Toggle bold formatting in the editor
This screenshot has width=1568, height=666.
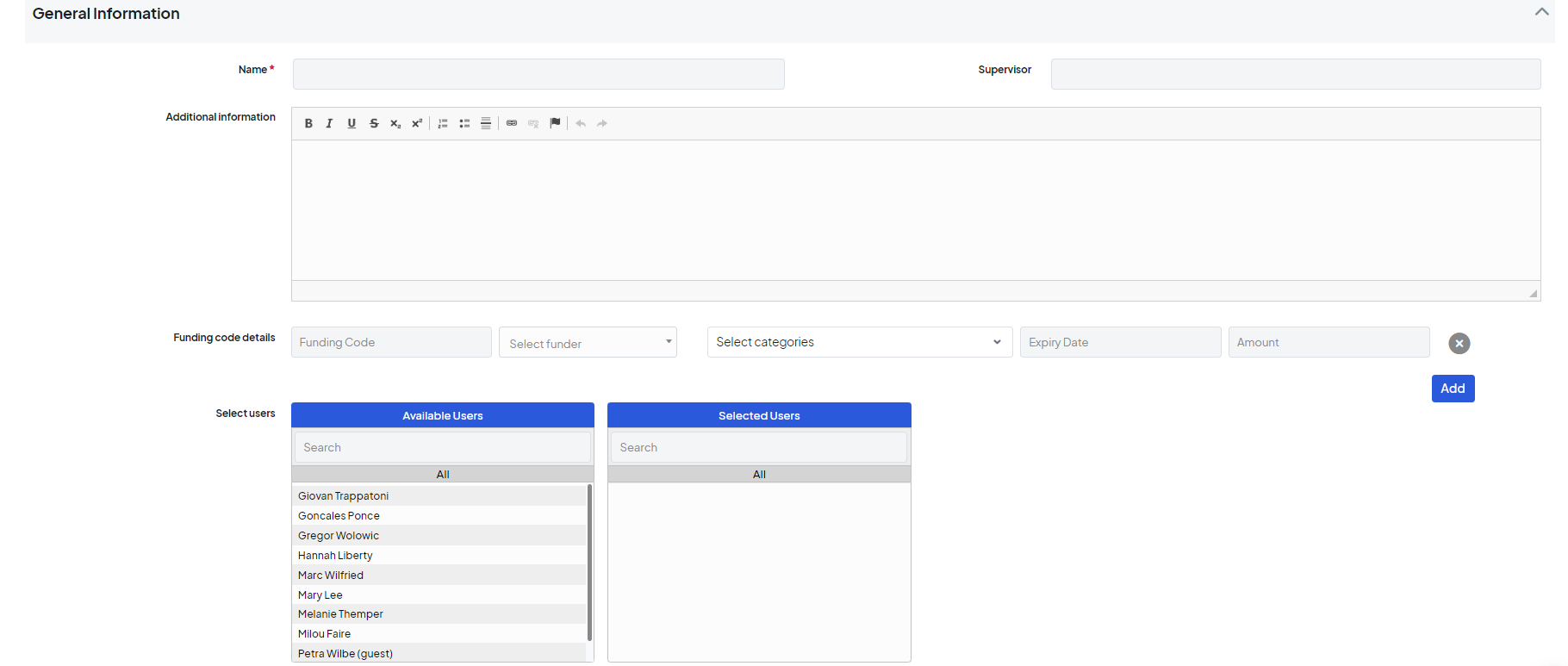point(308,123)
